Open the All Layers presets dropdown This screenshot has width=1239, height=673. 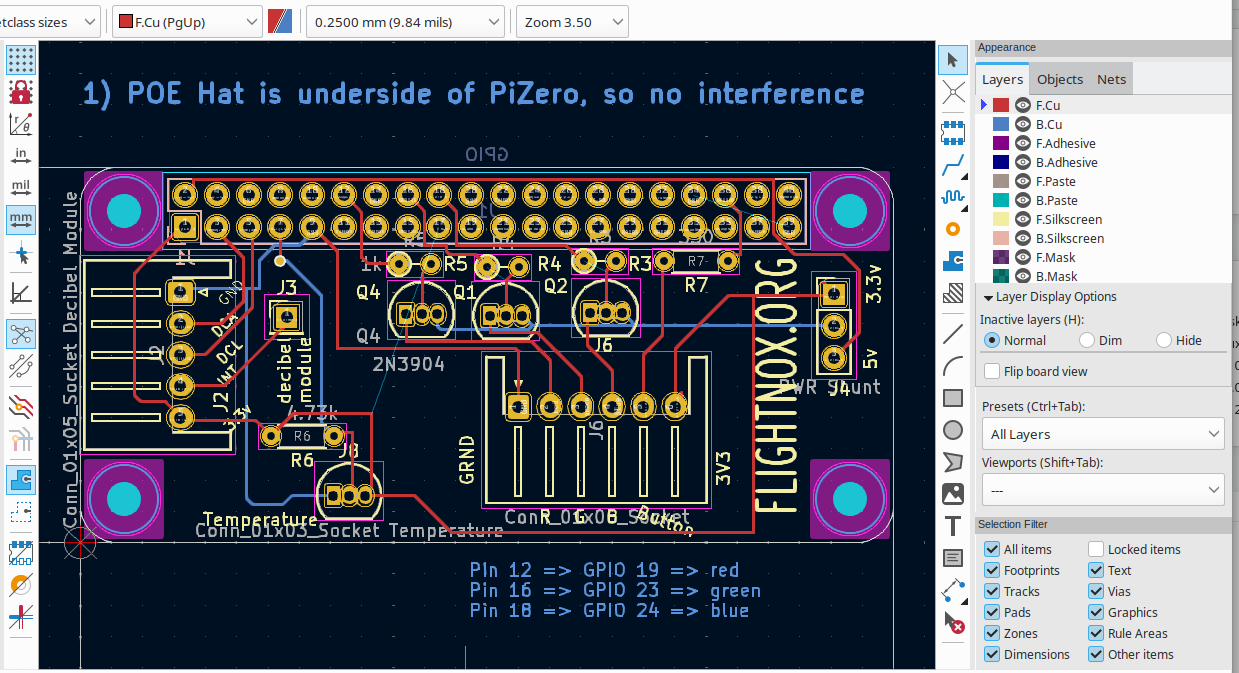[x=1103, y=434]
